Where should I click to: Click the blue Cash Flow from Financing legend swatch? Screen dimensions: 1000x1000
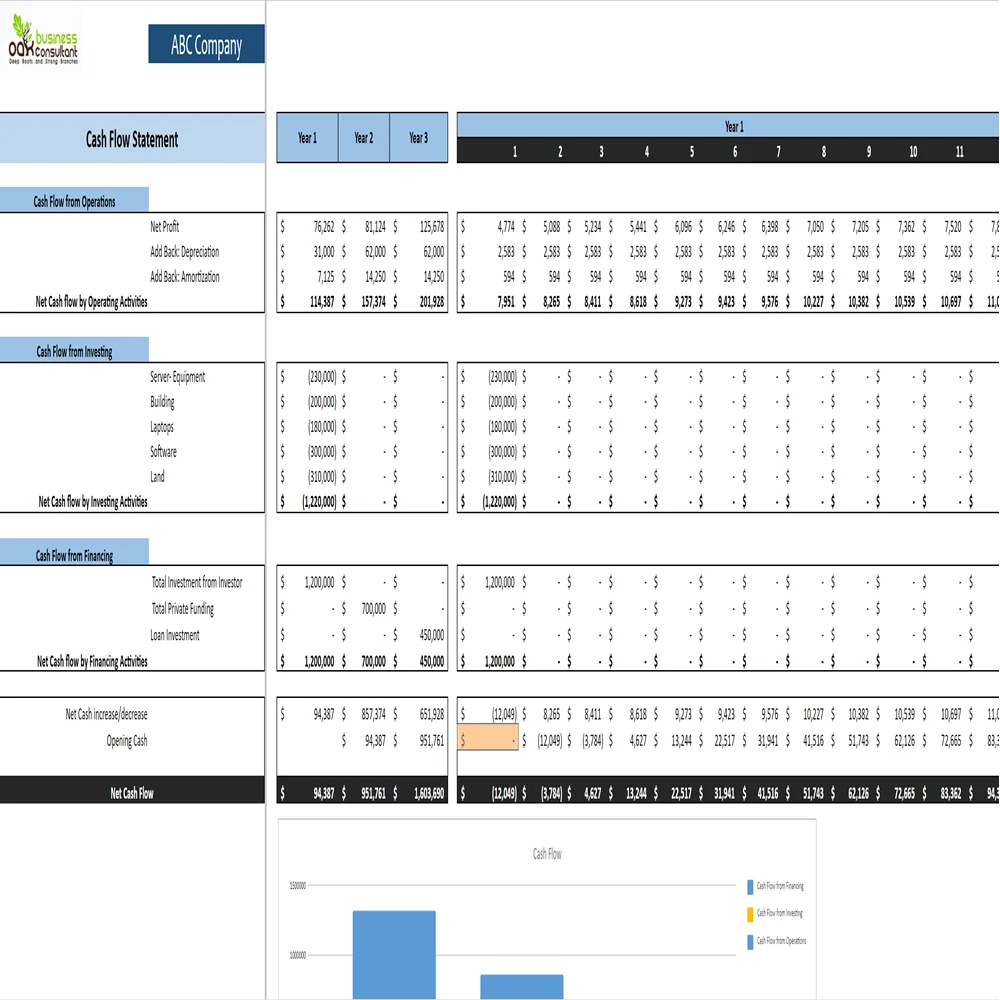coord(752,886)
